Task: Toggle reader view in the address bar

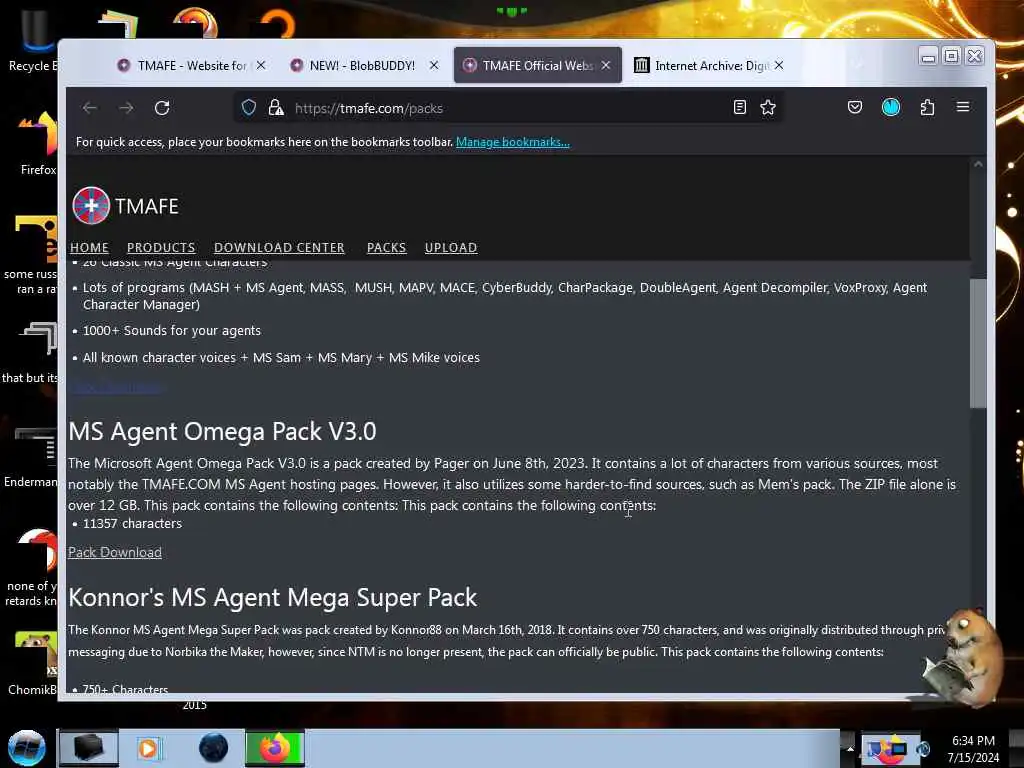Action: (739, 108)
